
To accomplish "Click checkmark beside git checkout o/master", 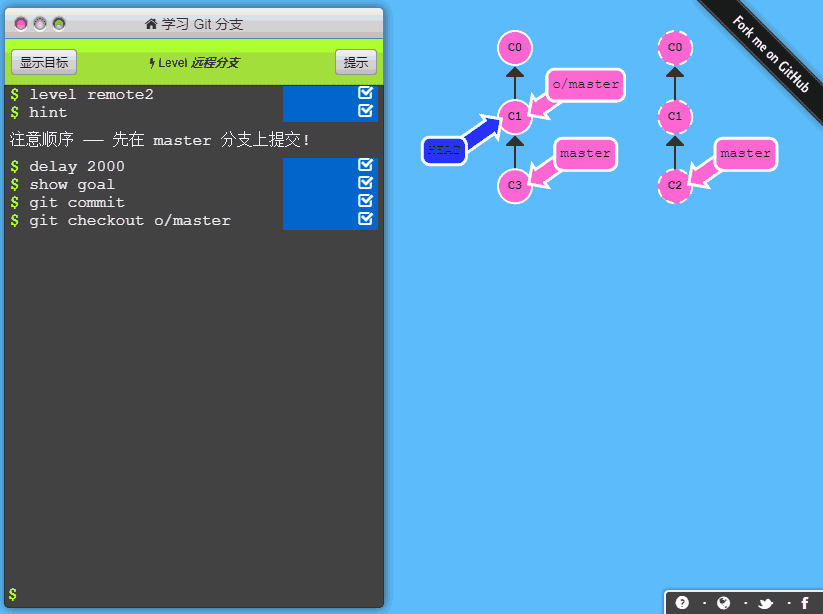I will tap(365, 218).
